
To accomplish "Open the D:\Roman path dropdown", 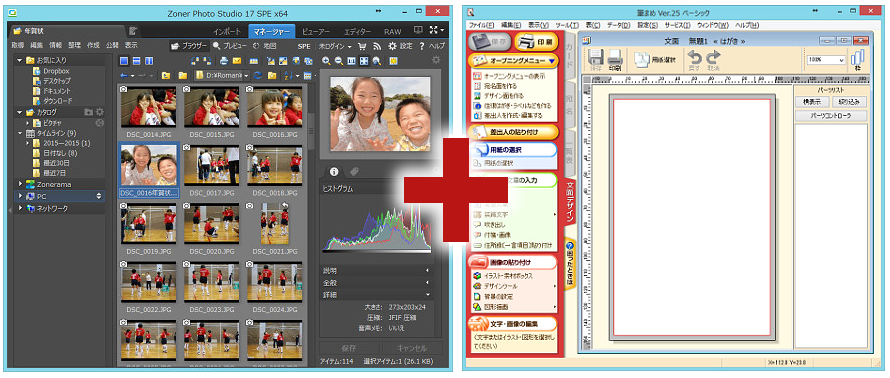I will coord(222,75).
